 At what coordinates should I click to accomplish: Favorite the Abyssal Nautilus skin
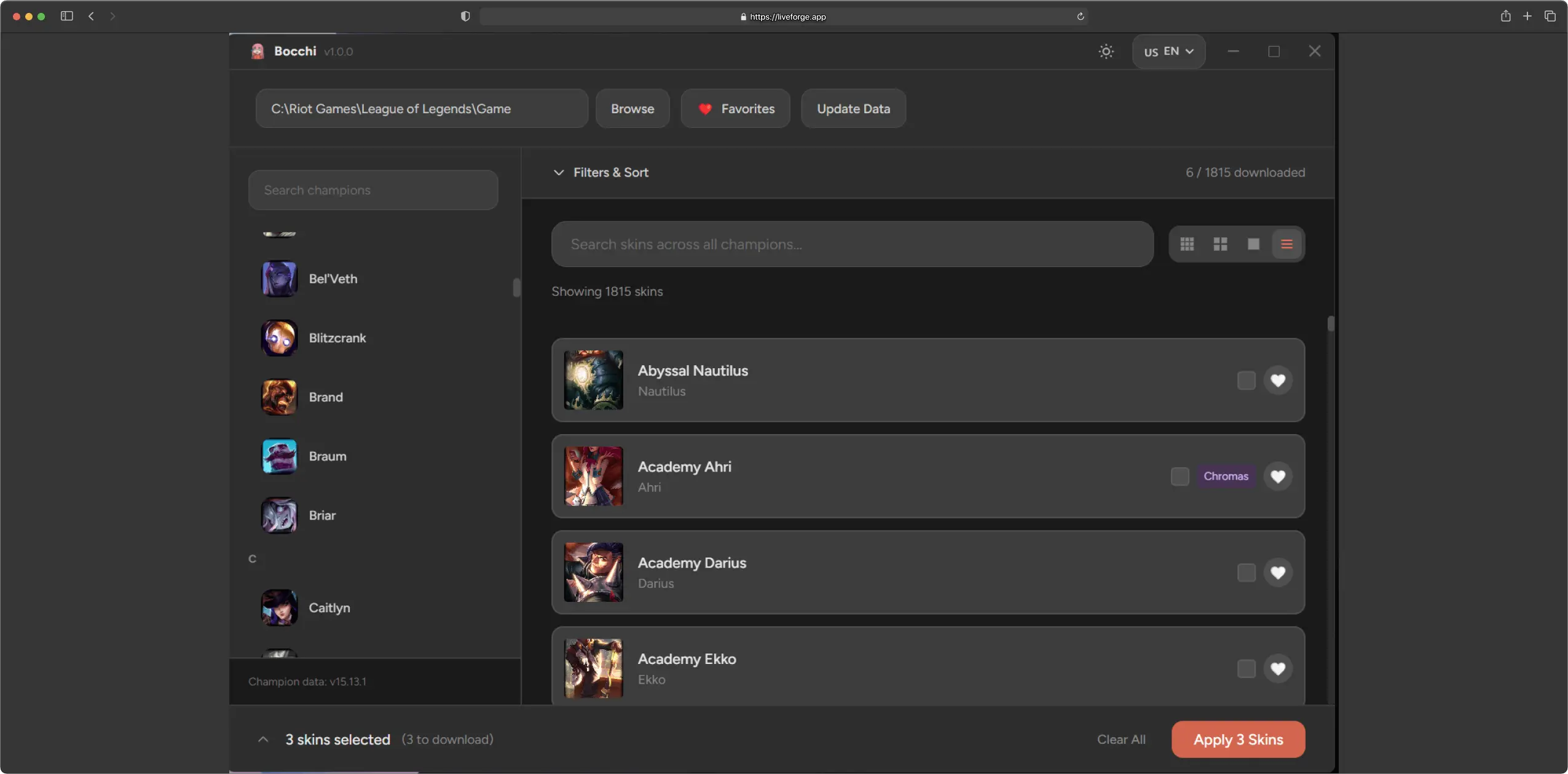(1277, 381)
